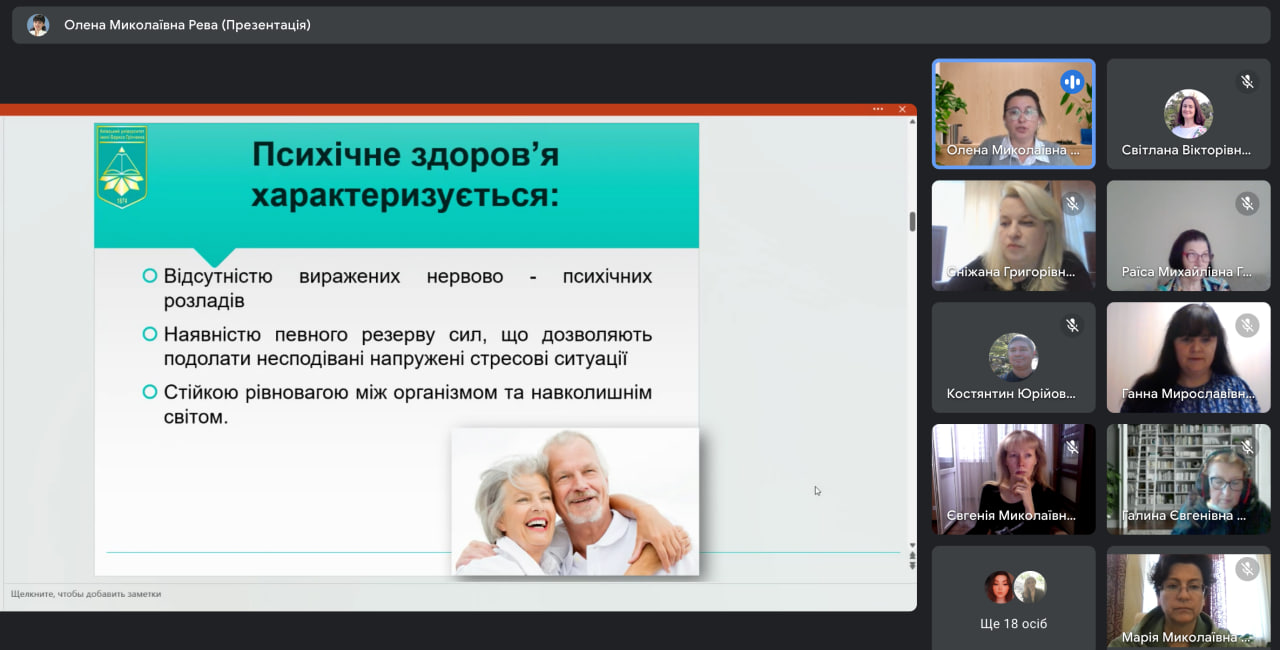Click the presenter avatar in the top bar
The image size is (1280, 650).
[38, 25]
